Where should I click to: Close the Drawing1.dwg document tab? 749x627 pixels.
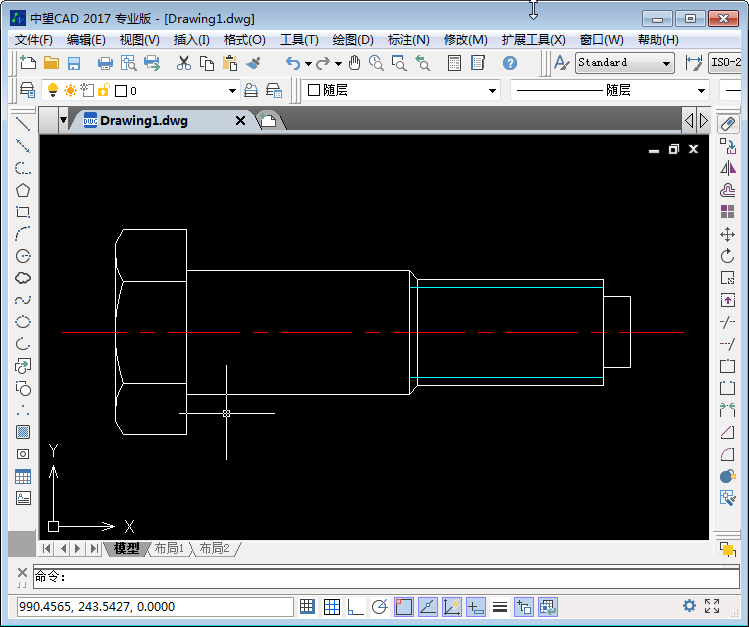pyautogui.click(x=240, y=121)
